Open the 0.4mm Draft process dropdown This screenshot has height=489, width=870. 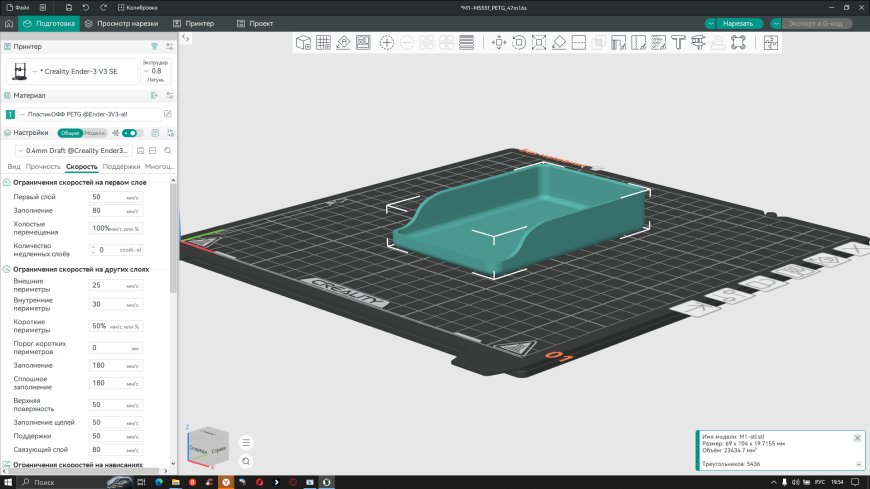(x=74, y=150)
